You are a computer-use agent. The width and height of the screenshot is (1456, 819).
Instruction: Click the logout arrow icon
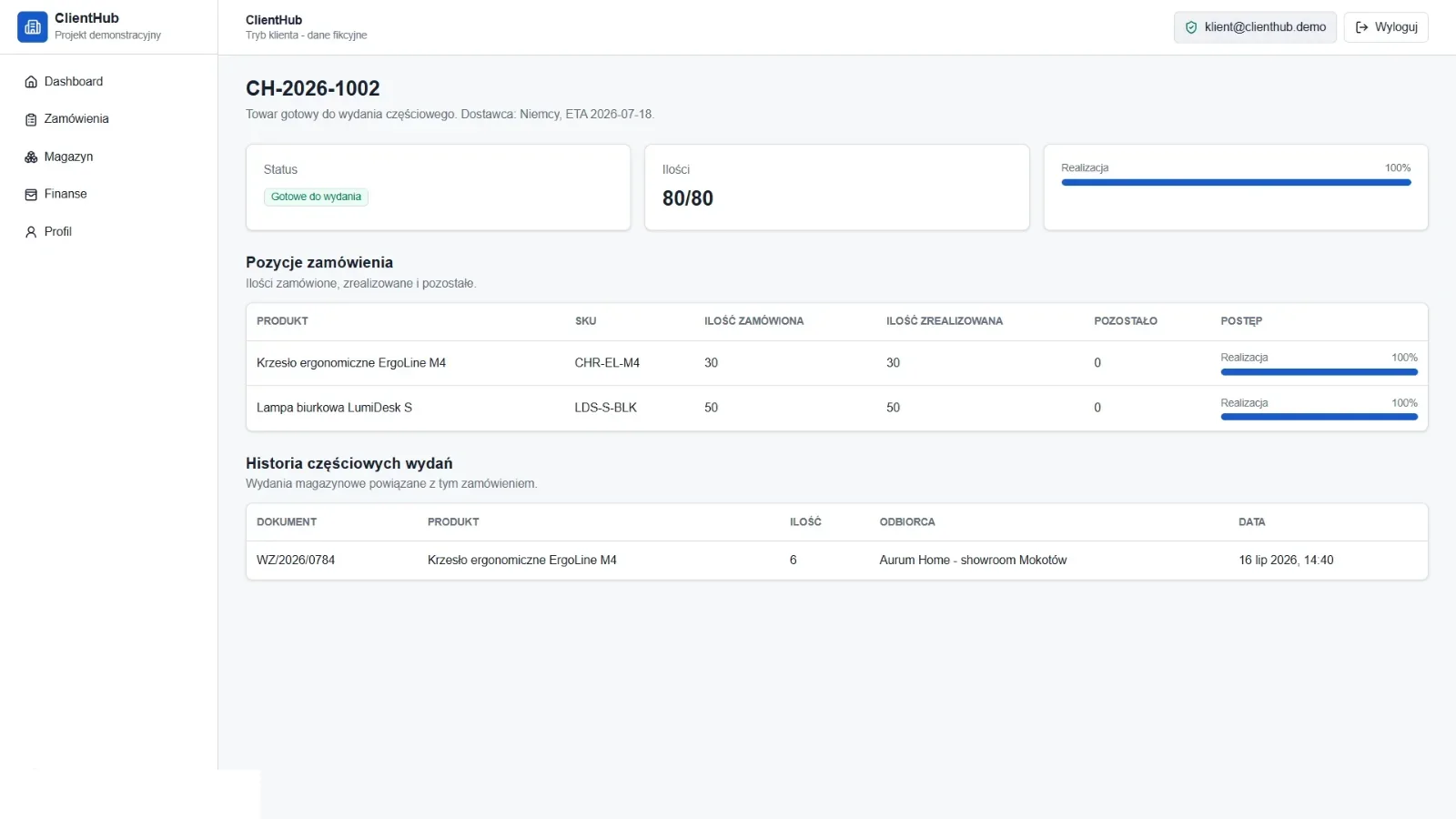pos(1362,27)
